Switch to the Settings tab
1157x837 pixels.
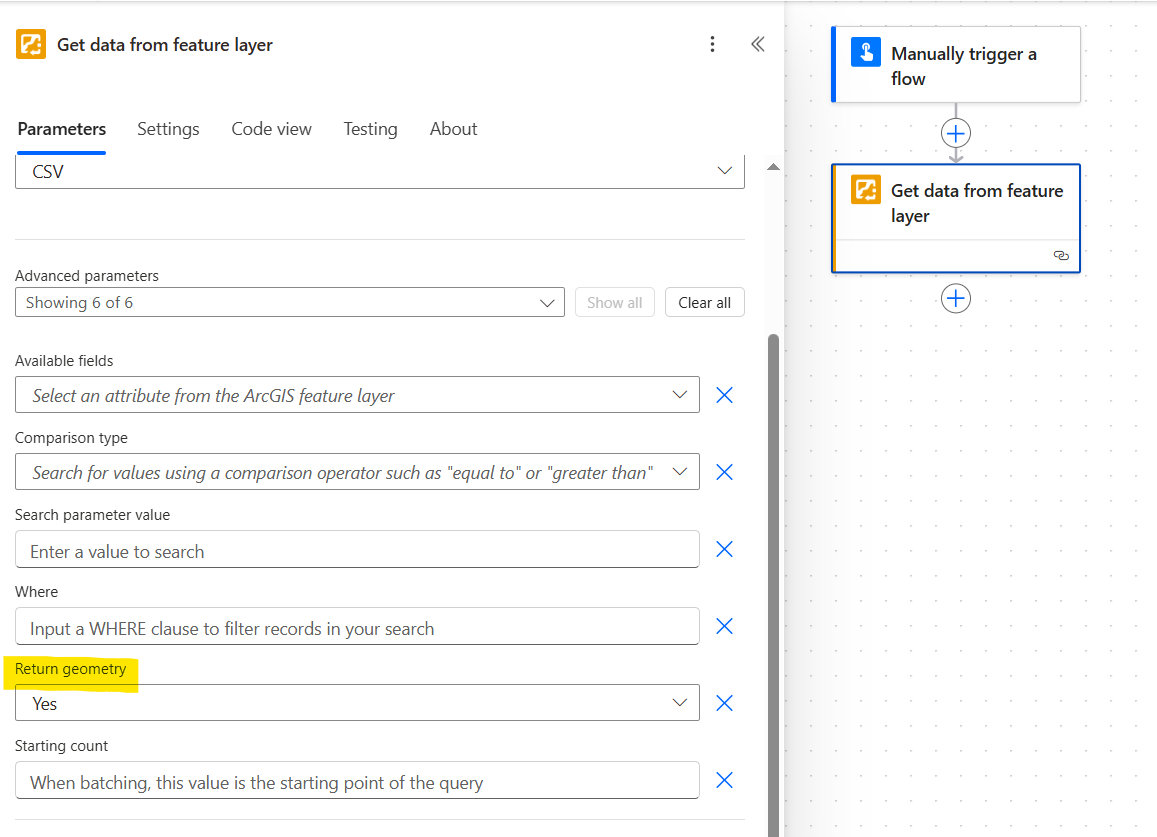coord(168,128)
